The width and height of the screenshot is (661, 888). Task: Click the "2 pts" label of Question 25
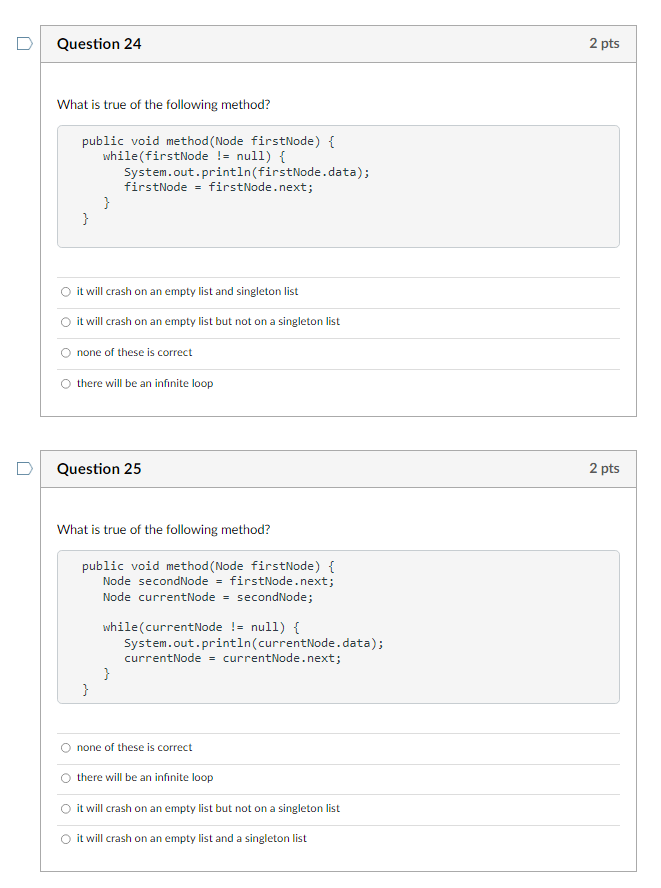[604, 468]
